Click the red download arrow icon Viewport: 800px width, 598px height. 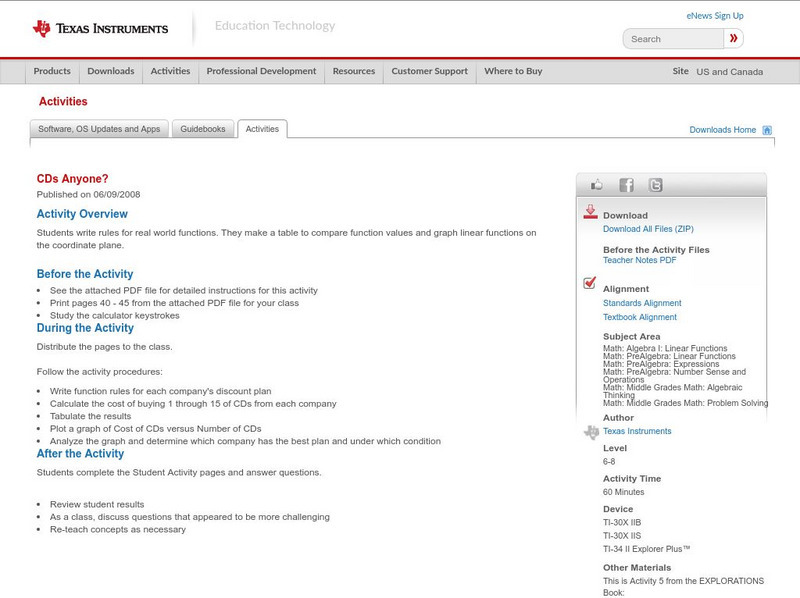click(x=590, y=212)
